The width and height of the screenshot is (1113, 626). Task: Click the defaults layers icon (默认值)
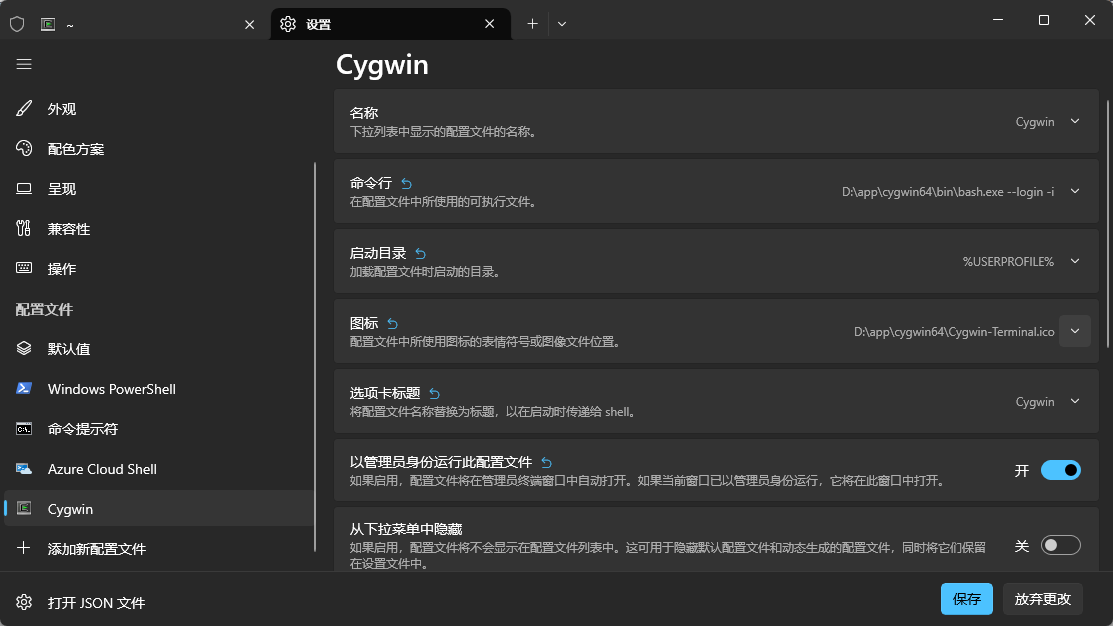tap(24, 348)
